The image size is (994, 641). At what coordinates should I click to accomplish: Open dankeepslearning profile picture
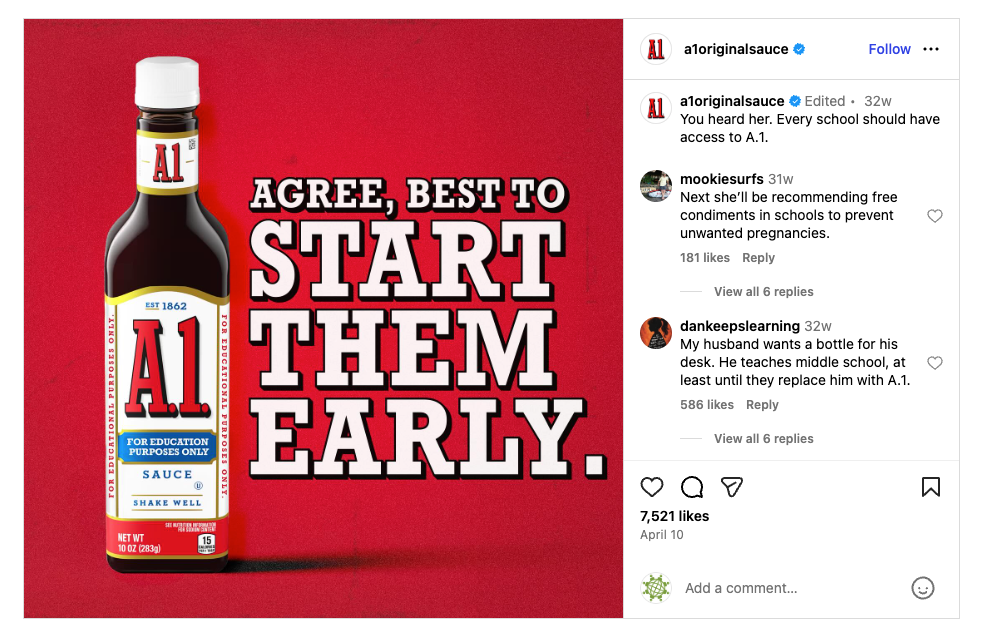tap(656, 333)
